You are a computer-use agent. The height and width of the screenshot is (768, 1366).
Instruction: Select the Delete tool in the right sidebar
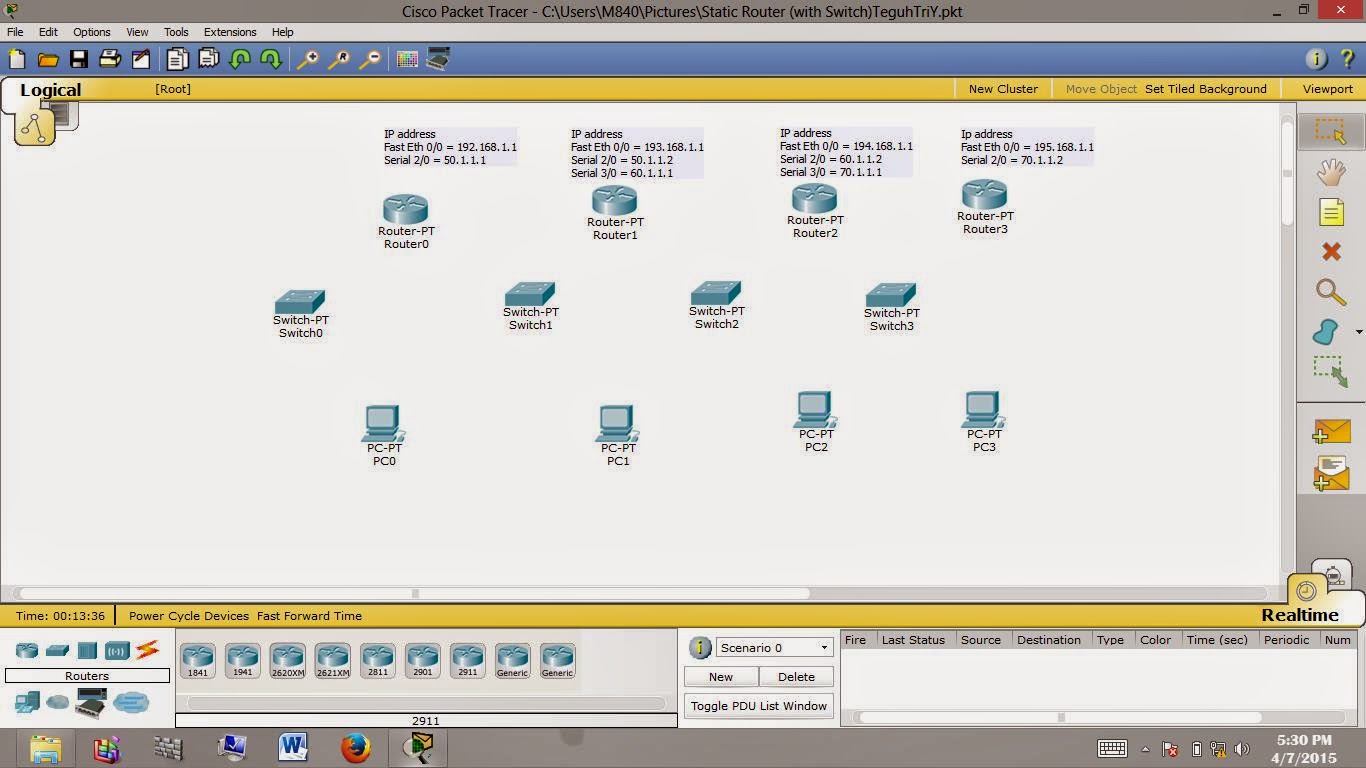point(1330,251)
